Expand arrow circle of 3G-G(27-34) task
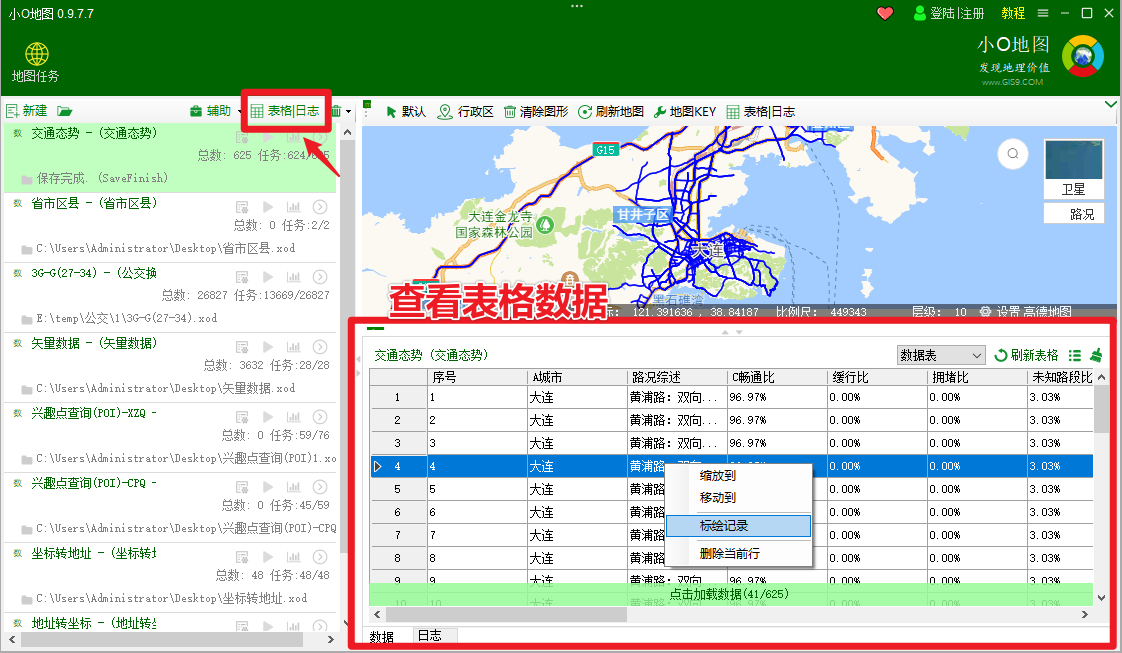 click(320, 277)
